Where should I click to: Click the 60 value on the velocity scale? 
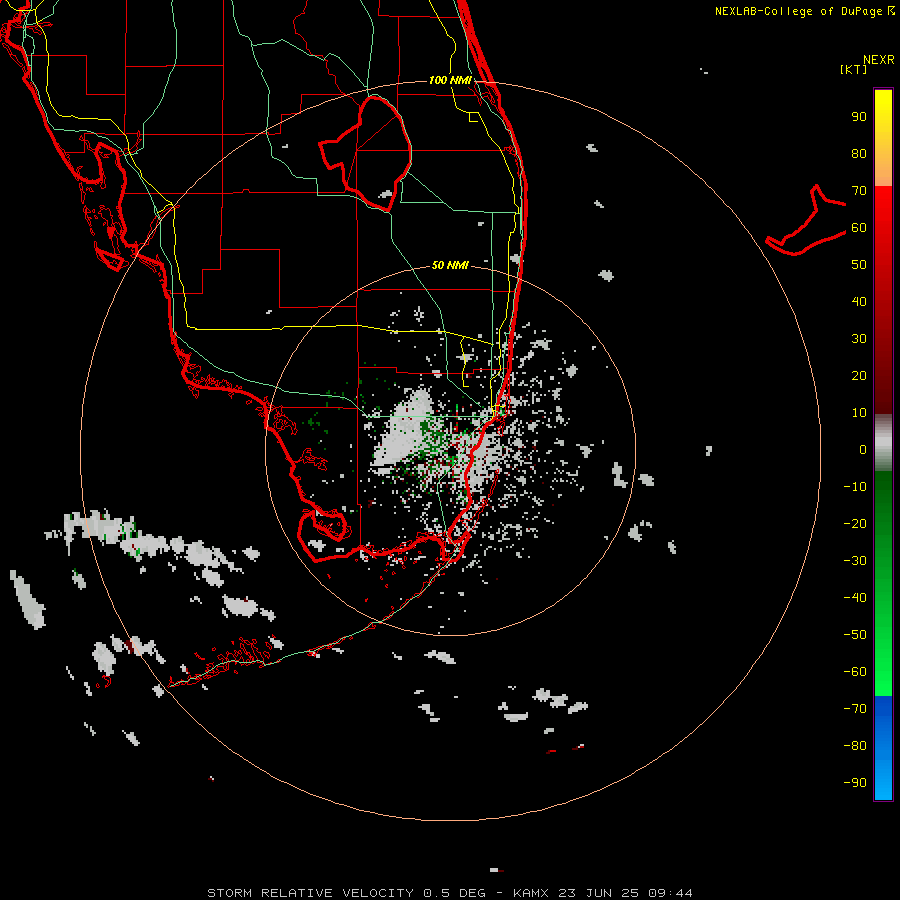pos(859,228)
